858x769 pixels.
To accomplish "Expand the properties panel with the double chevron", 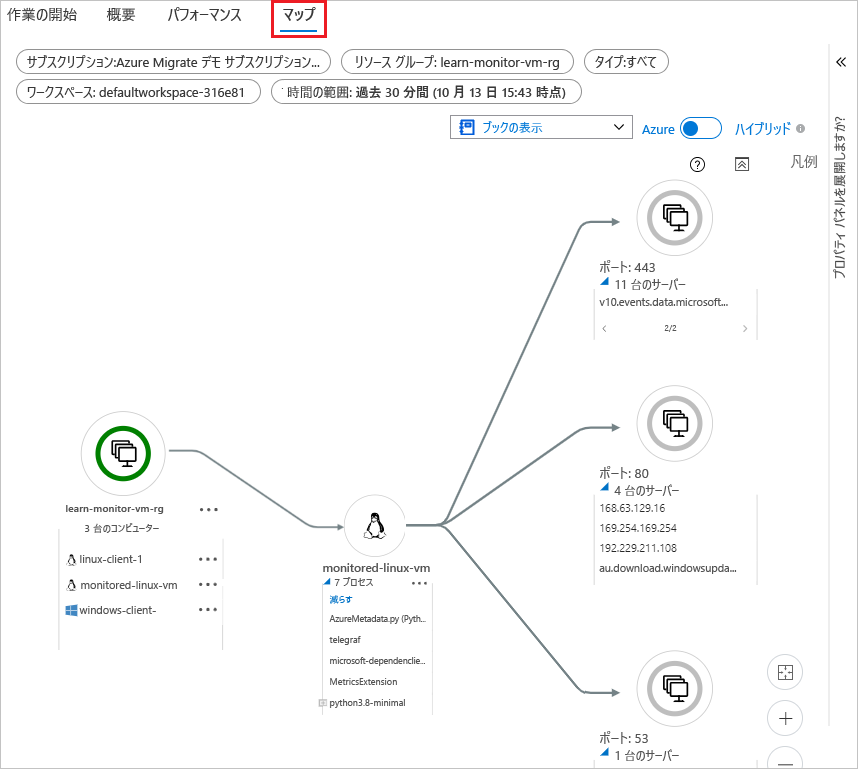I will click(842, 62).
